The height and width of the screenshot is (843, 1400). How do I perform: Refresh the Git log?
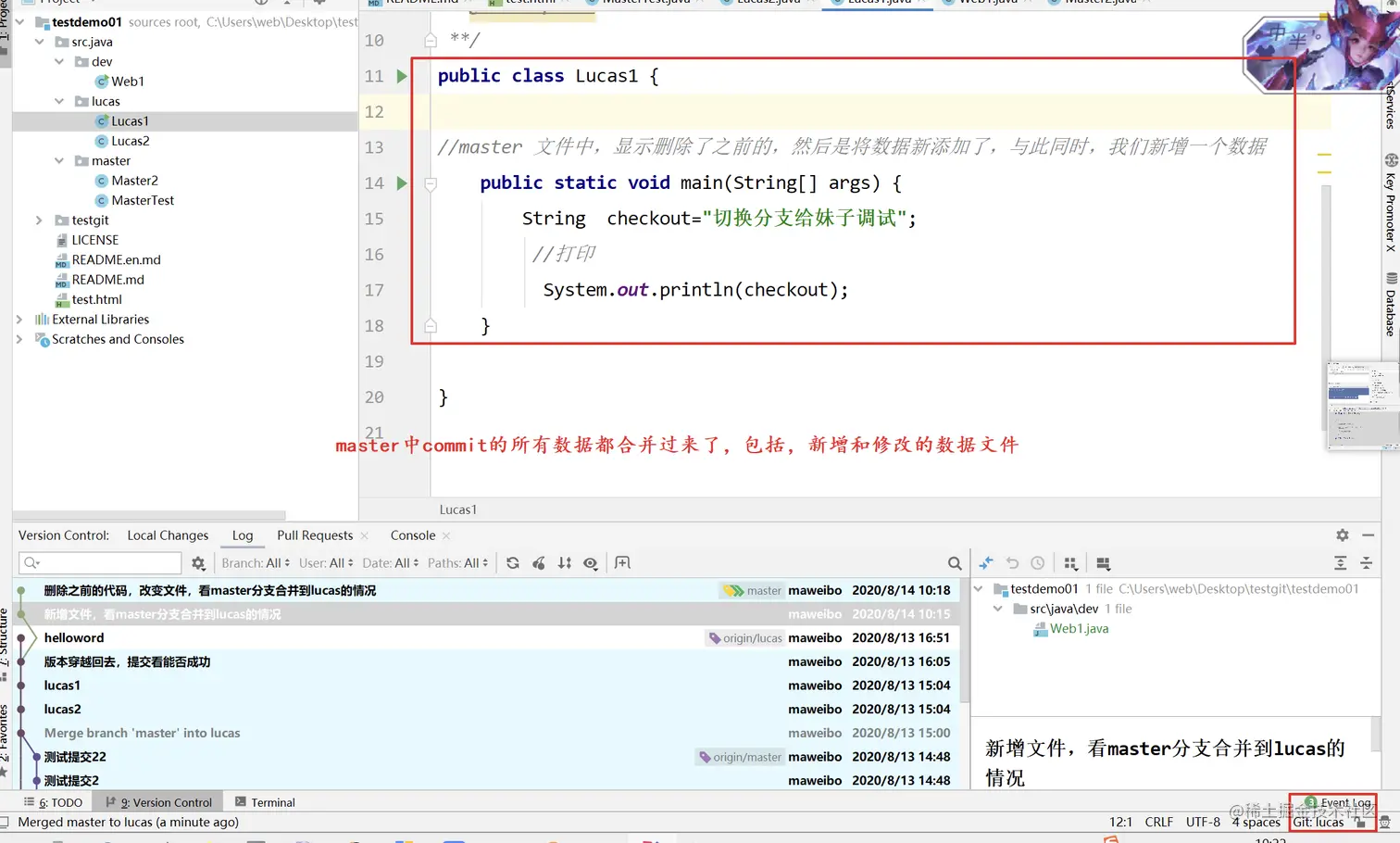[x=513, y=563]
